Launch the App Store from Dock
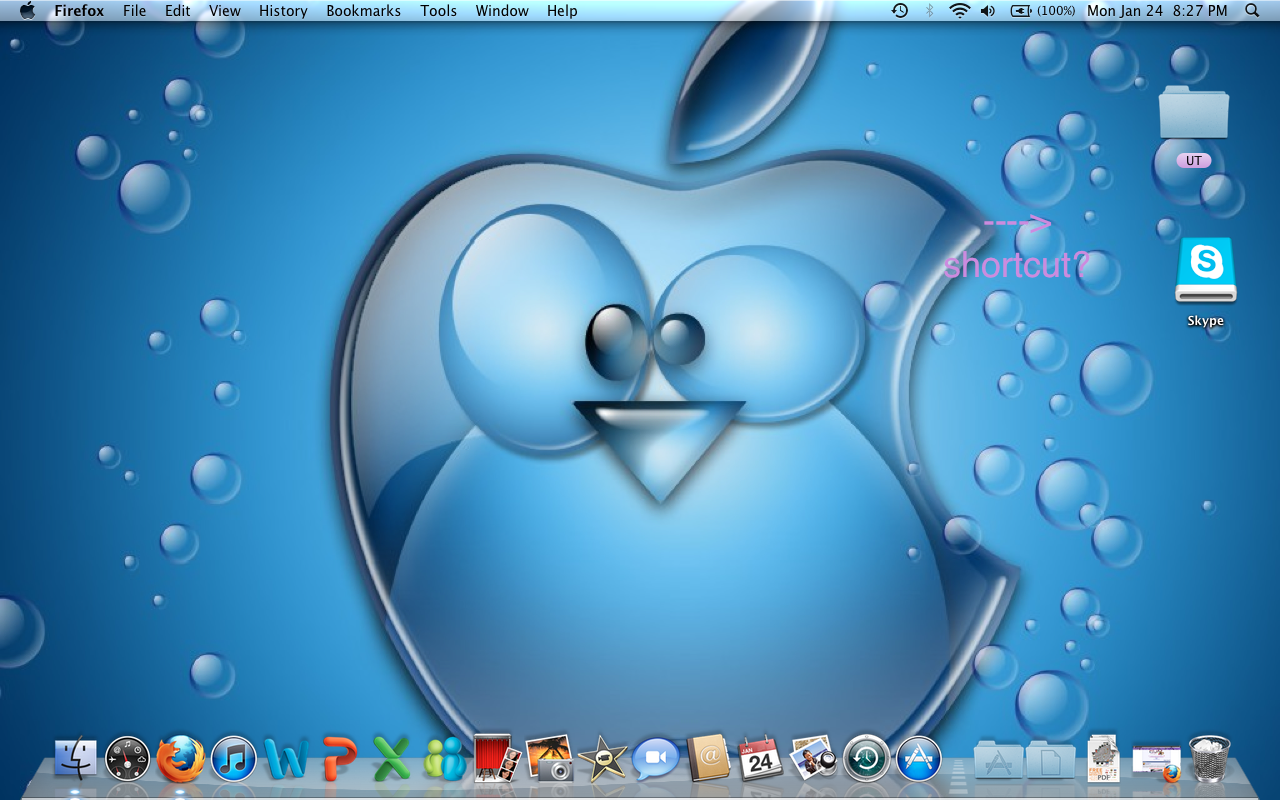Viewport: 1280px width, 800px height. pyautogui.click(x=919, y=759)
